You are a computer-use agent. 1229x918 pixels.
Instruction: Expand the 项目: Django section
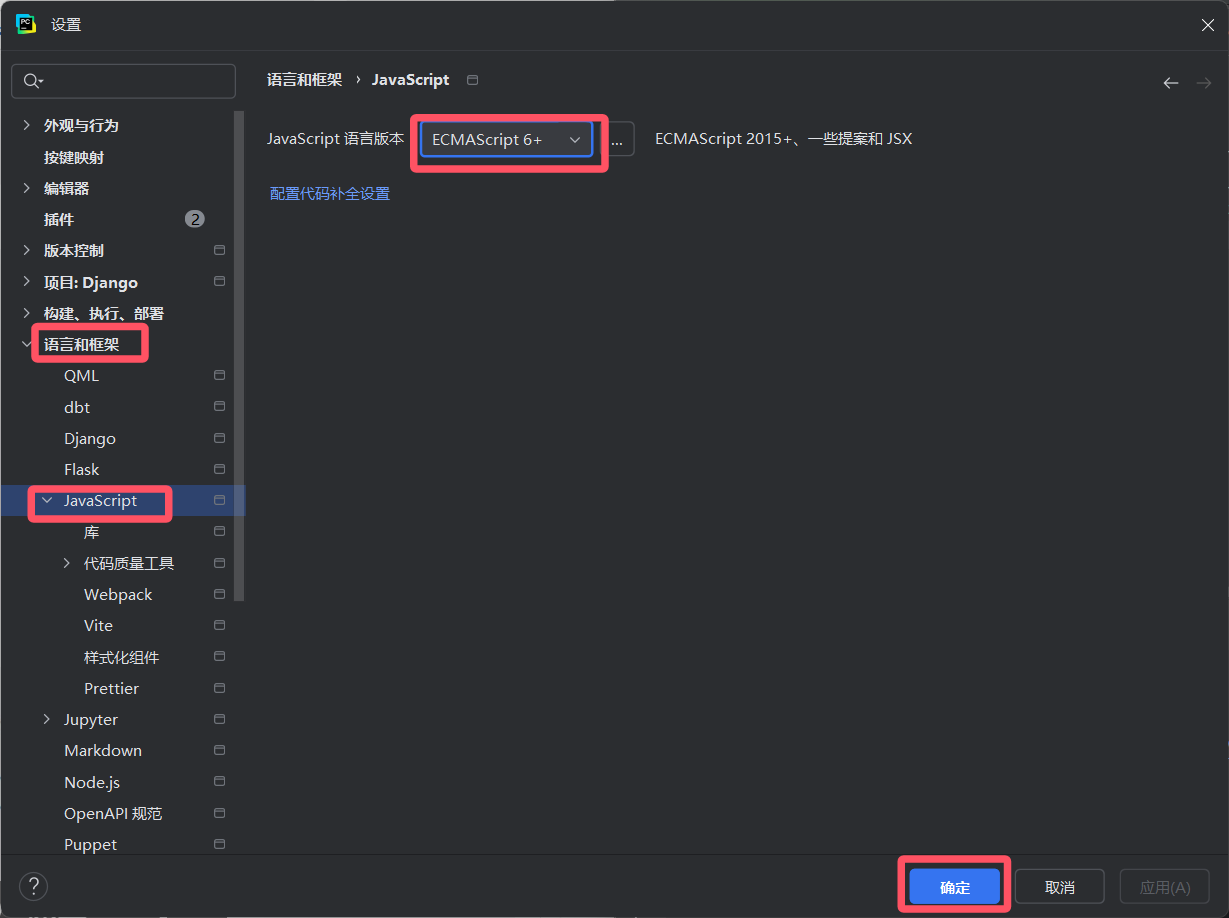27,282
